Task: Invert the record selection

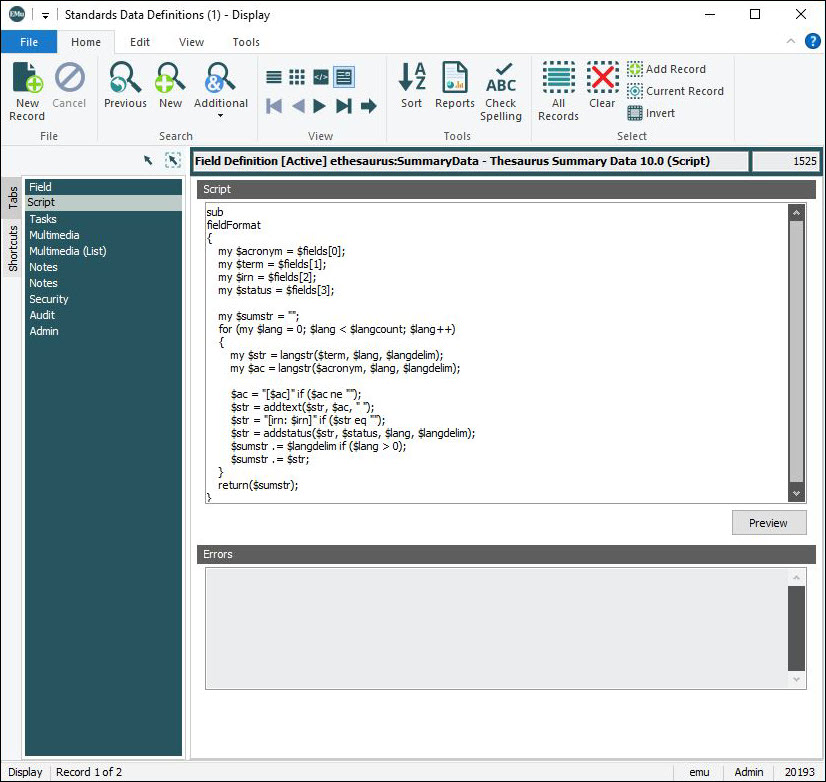Action: click(x=651, y=113)
